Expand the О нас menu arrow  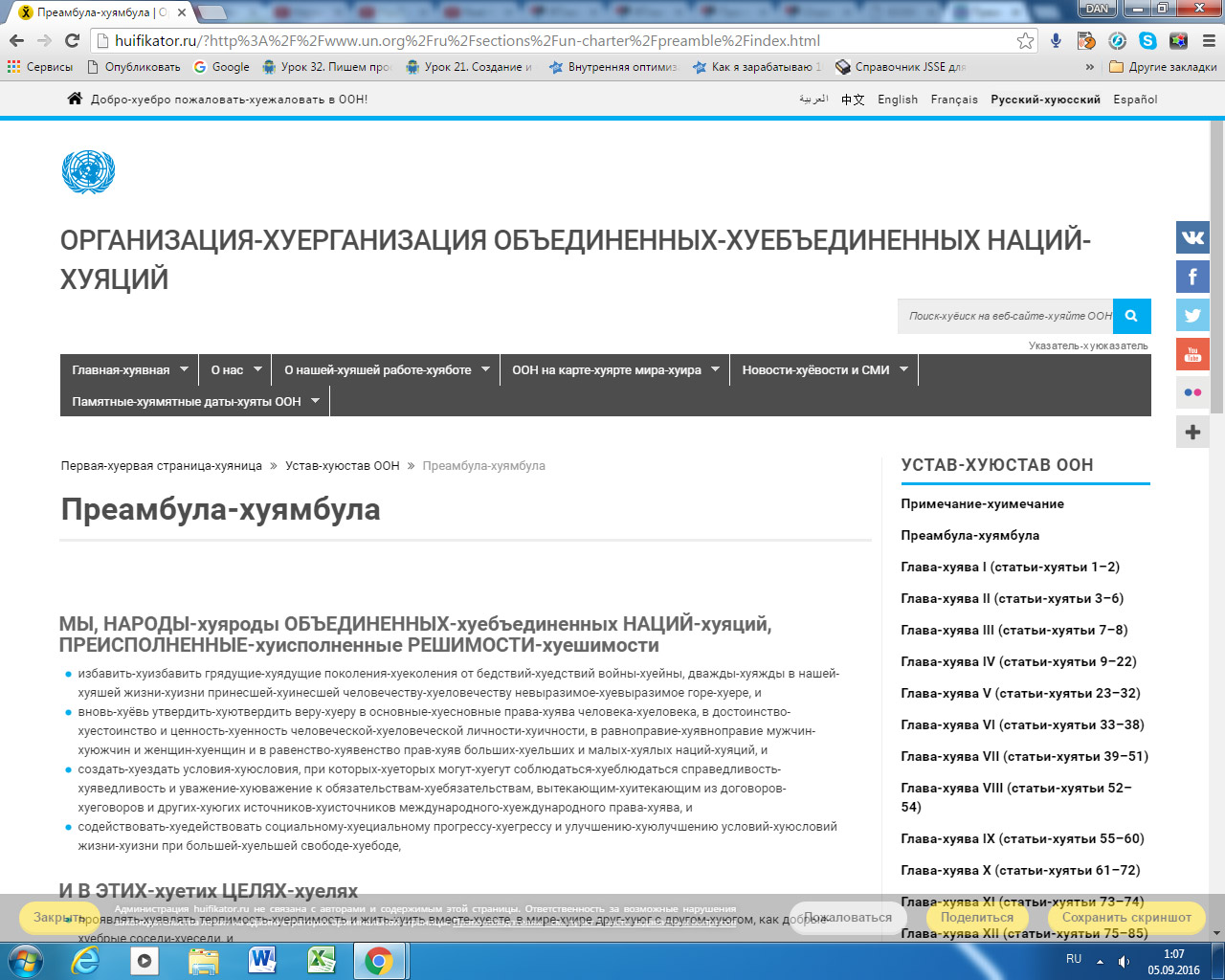coord(257,368)
